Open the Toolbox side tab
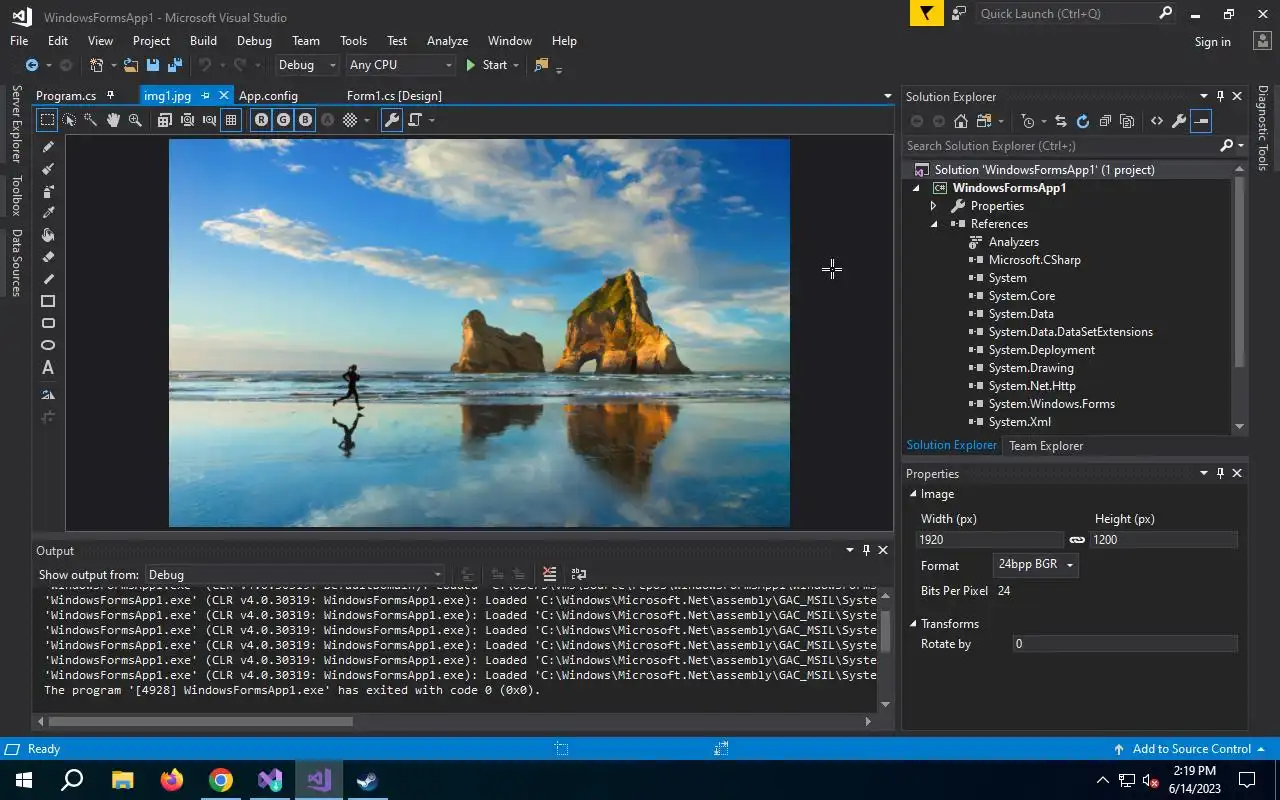The height and width of the screenshot is (800, 1280). pyautogui.click(x=16, y=196)
